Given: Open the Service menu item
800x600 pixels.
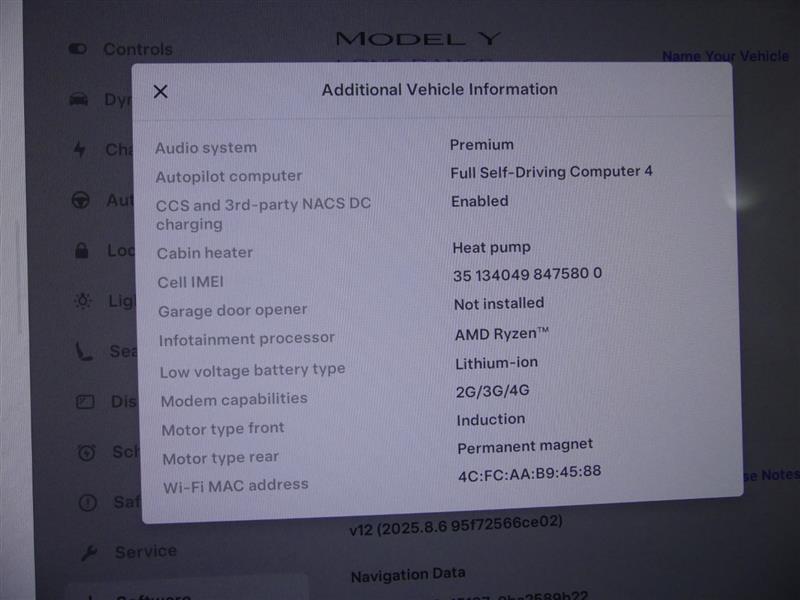Looking at the screenshot, I should pos(146,552).
